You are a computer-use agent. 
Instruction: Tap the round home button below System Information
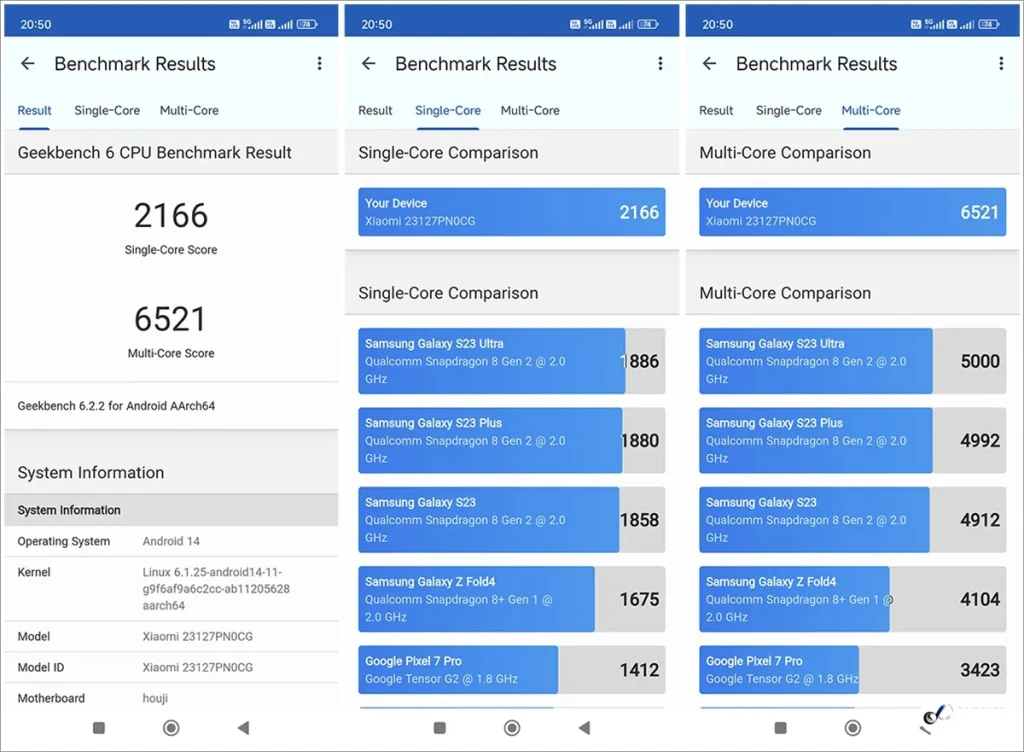pyautogui.click(x=171, y=727)
